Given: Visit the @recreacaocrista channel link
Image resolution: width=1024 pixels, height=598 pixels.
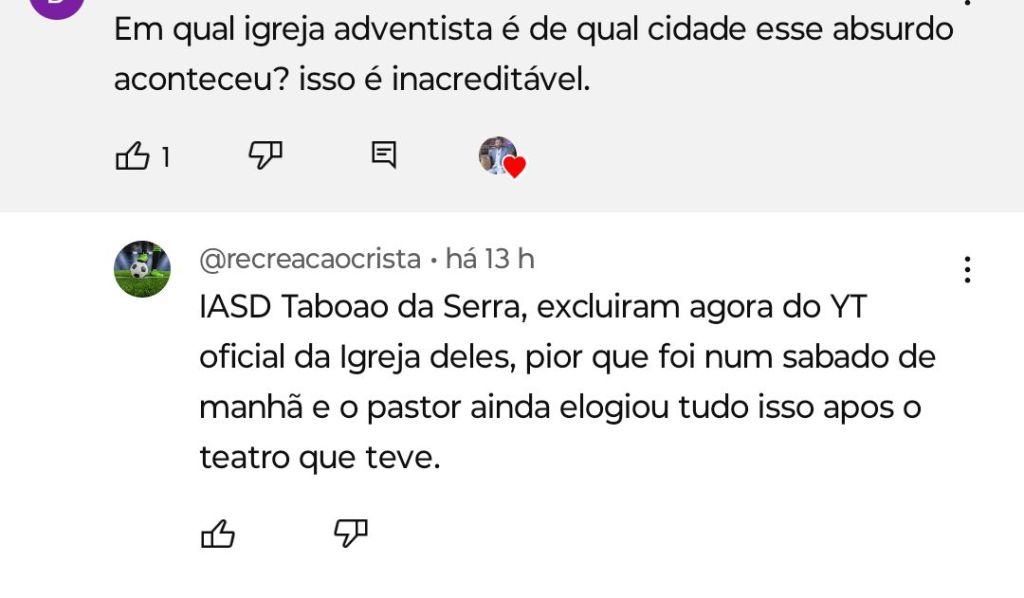Looking at the screenshot, I should pyautogui.click(x=310, y=259).
